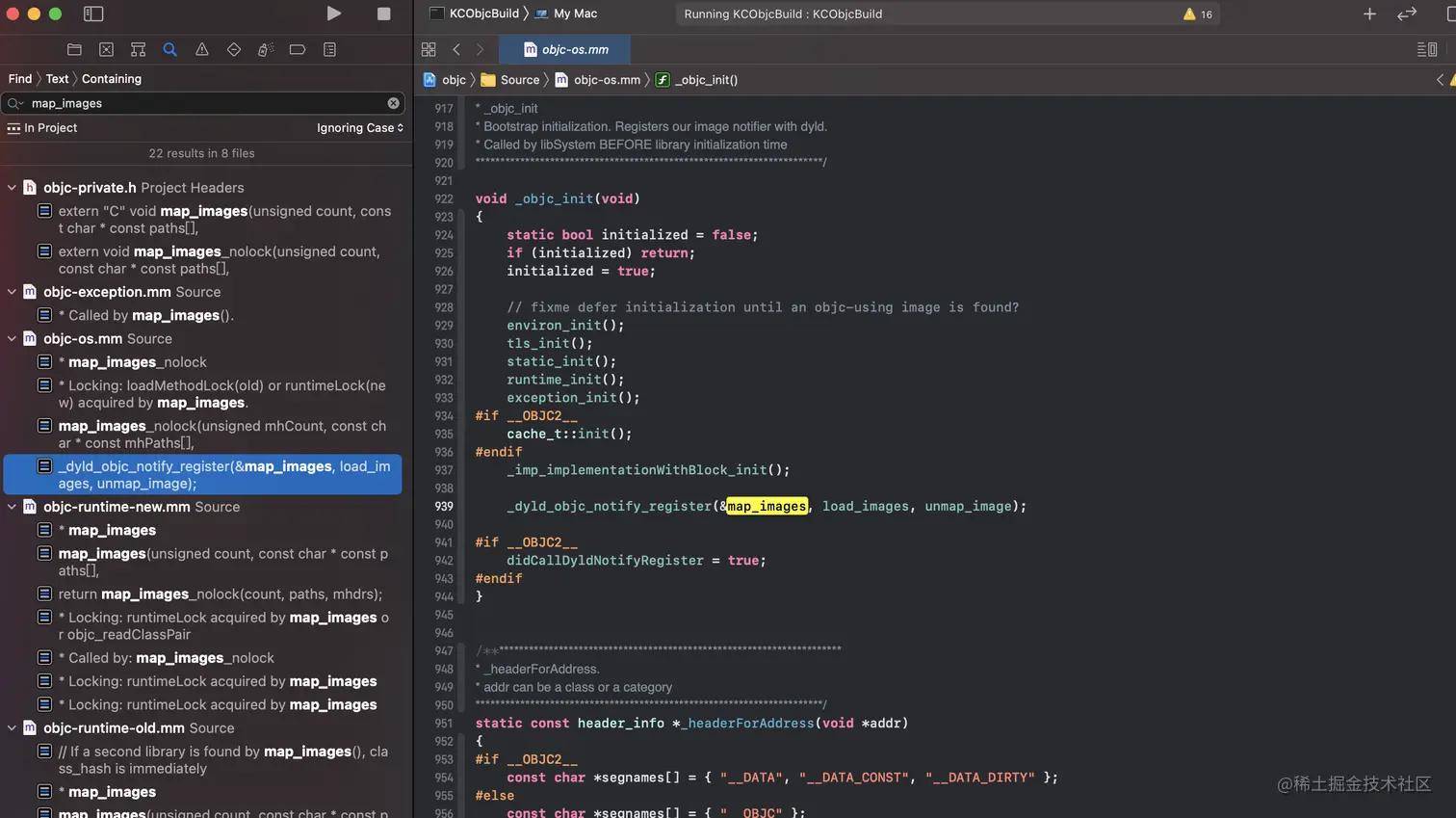The height and width of the screenshot is (818, 1456).
Task: Open the objc-os.mm editor tab
Action: tap(565, 49)
